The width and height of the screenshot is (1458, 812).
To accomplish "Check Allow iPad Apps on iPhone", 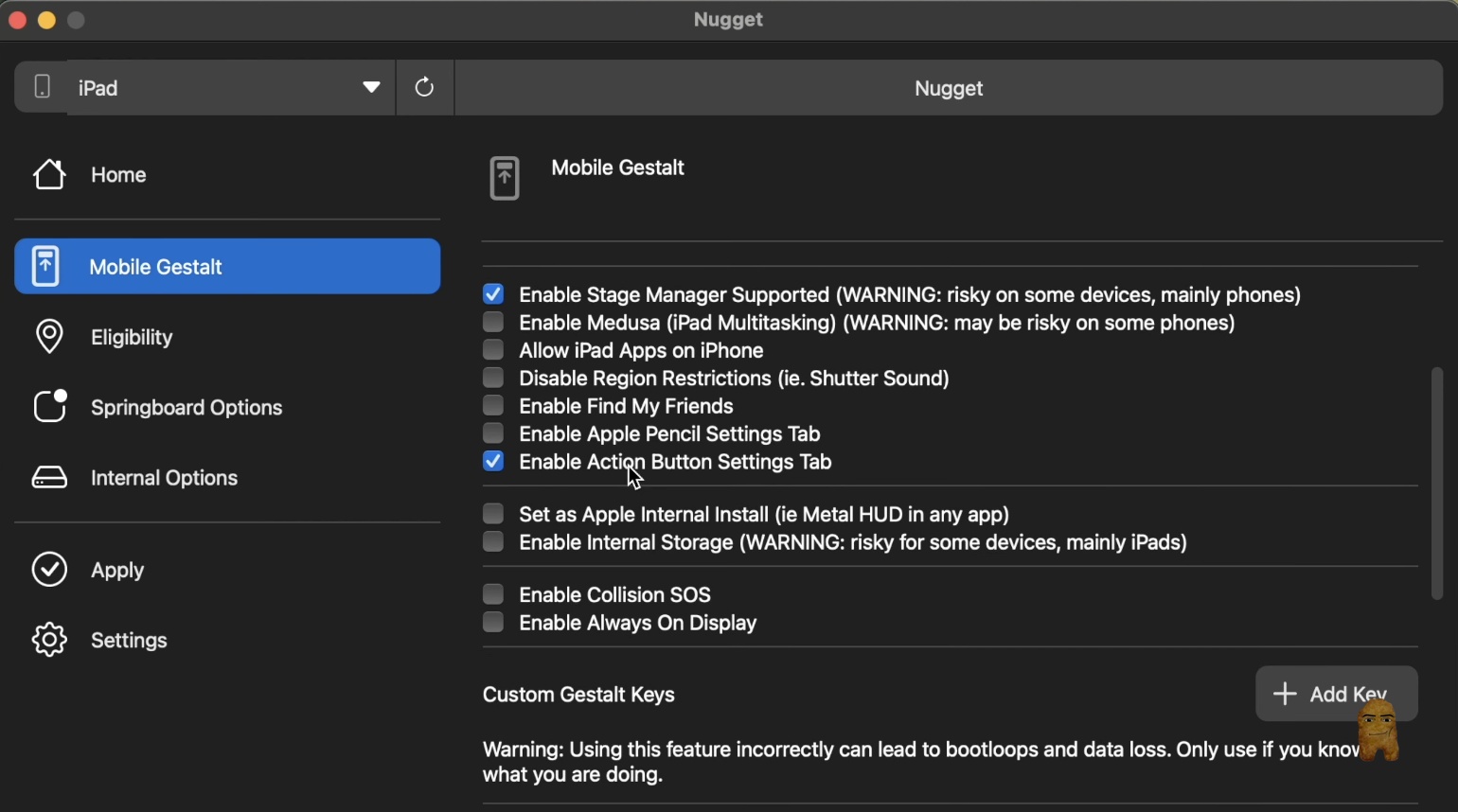I will coord(493,350).
